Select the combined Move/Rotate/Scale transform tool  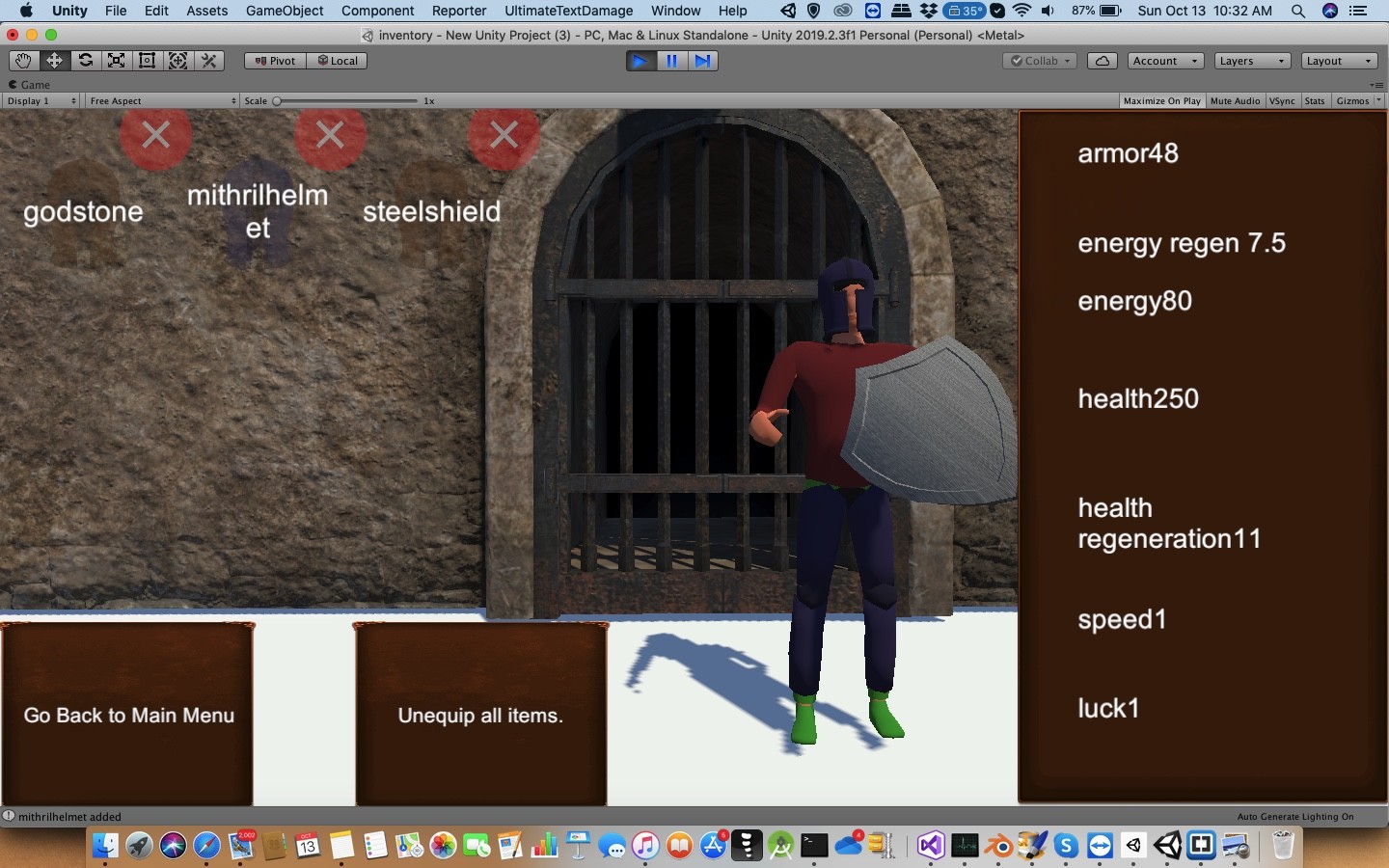[177, 60]
